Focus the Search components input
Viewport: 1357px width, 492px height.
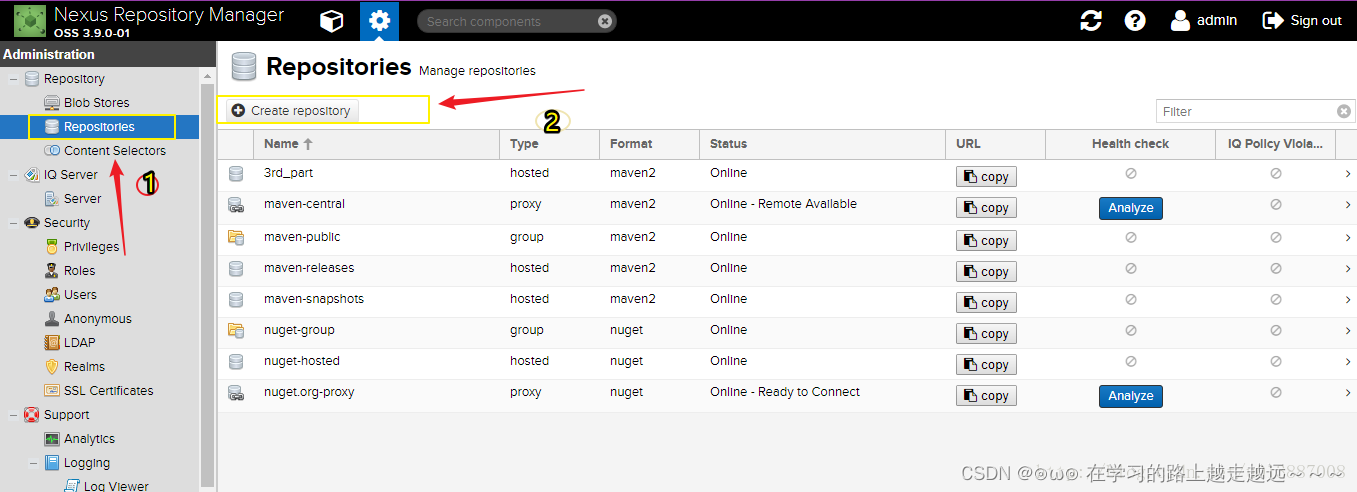[508, 21]
